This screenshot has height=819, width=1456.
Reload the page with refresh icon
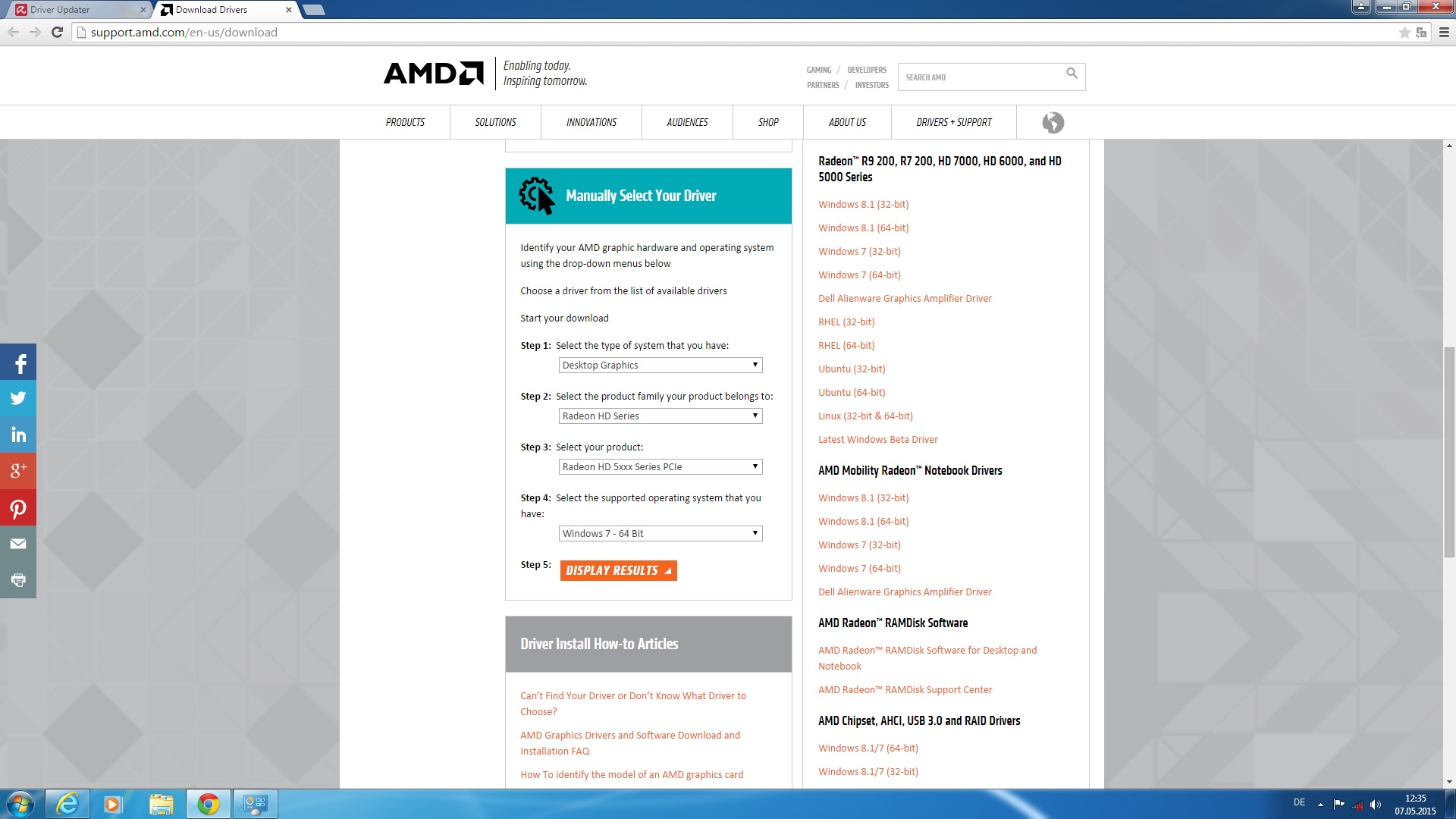(x=57, y=32)
